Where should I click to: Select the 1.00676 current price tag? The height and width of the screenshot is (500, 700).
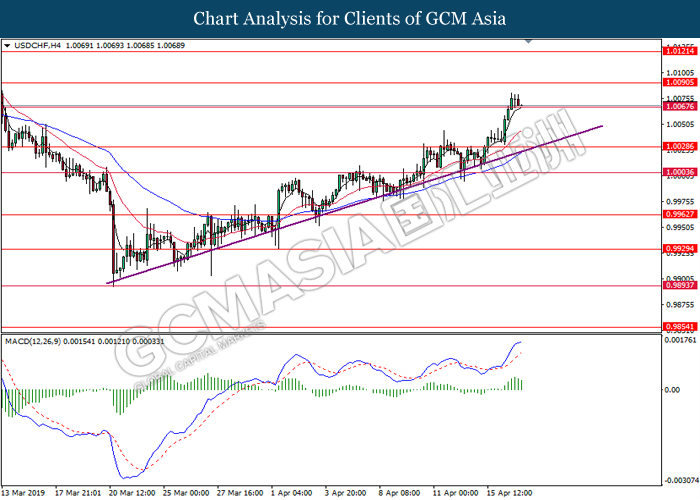[x=679, y=106]
